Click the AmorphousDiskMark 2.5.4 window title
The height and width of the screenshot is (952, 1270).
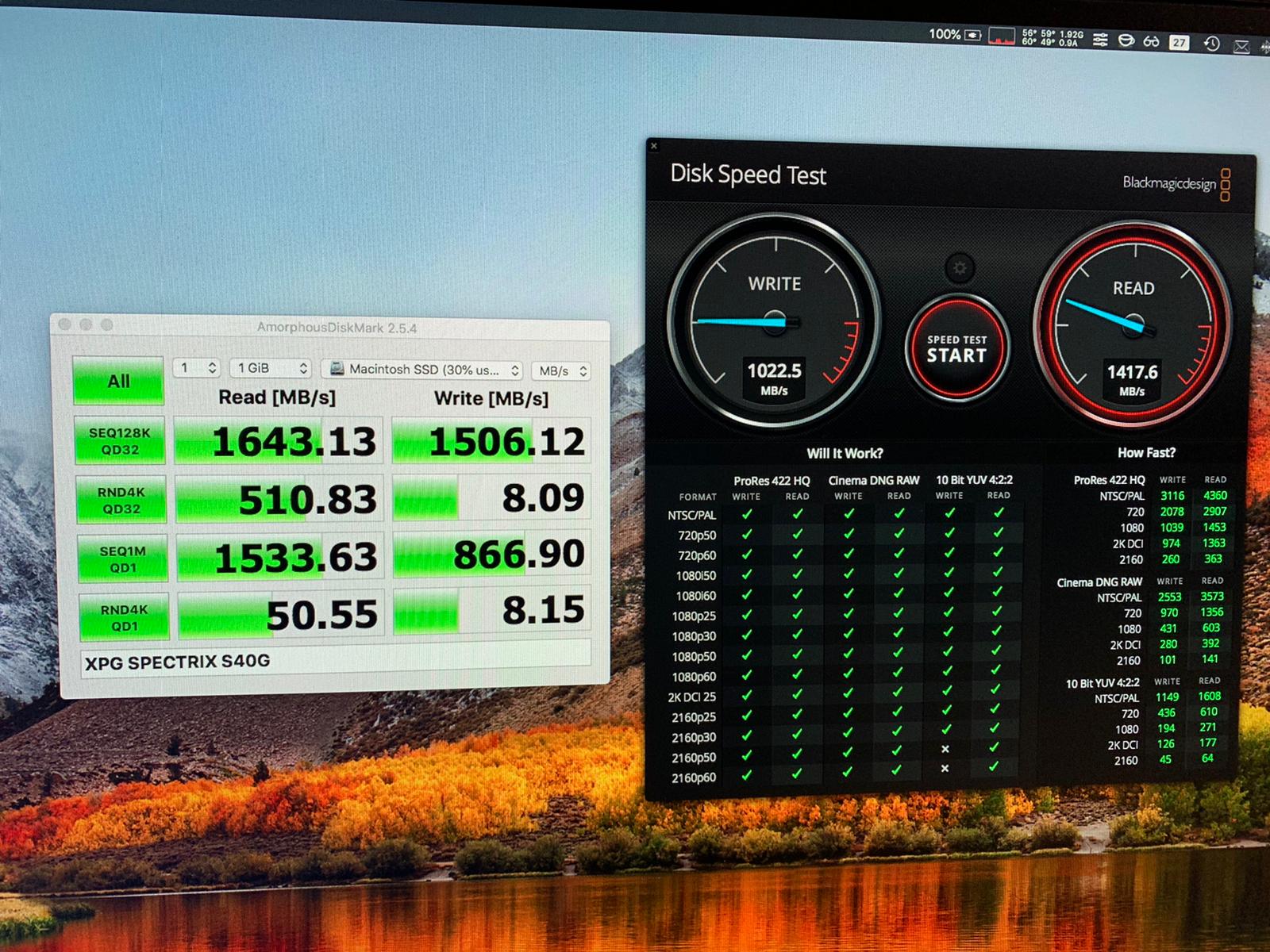[337, 328]
